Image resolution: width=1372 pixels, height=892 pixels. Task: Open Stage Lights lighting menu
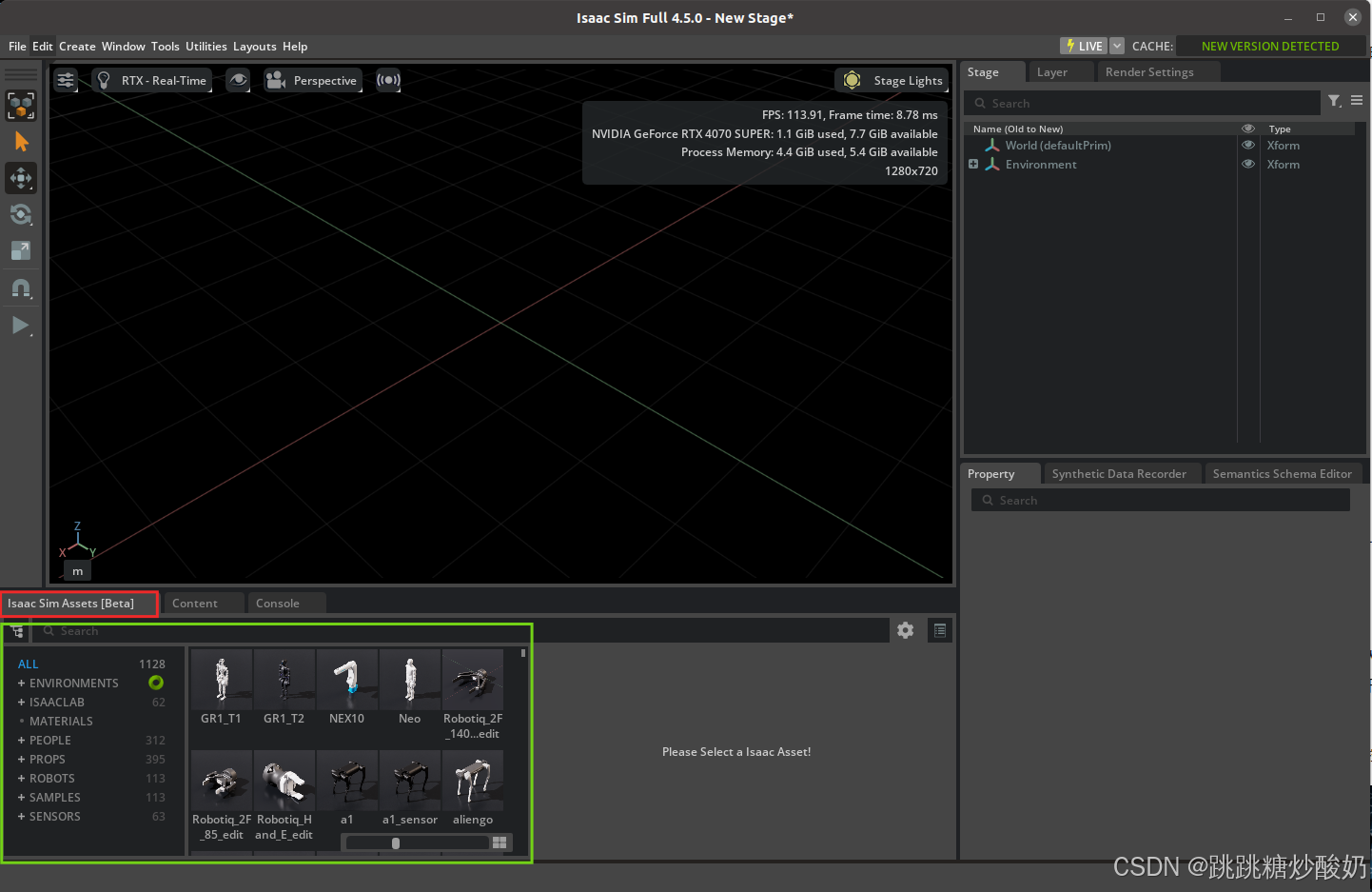pos(892,80)
